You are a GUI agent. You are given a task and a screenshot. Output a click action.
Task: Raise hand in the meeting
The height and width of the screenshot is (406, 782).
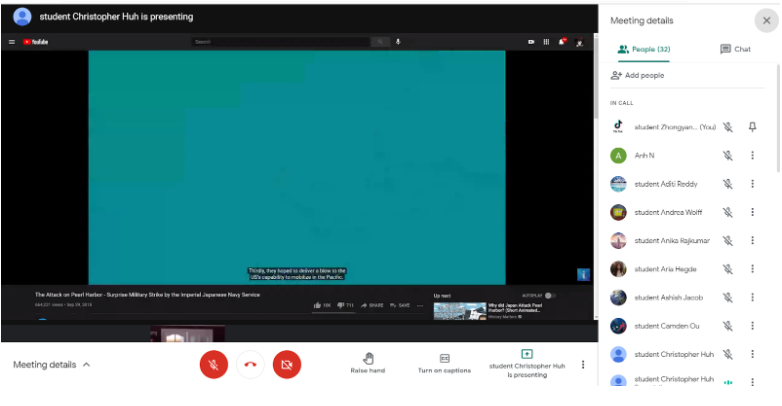click(x=368, y=364)
